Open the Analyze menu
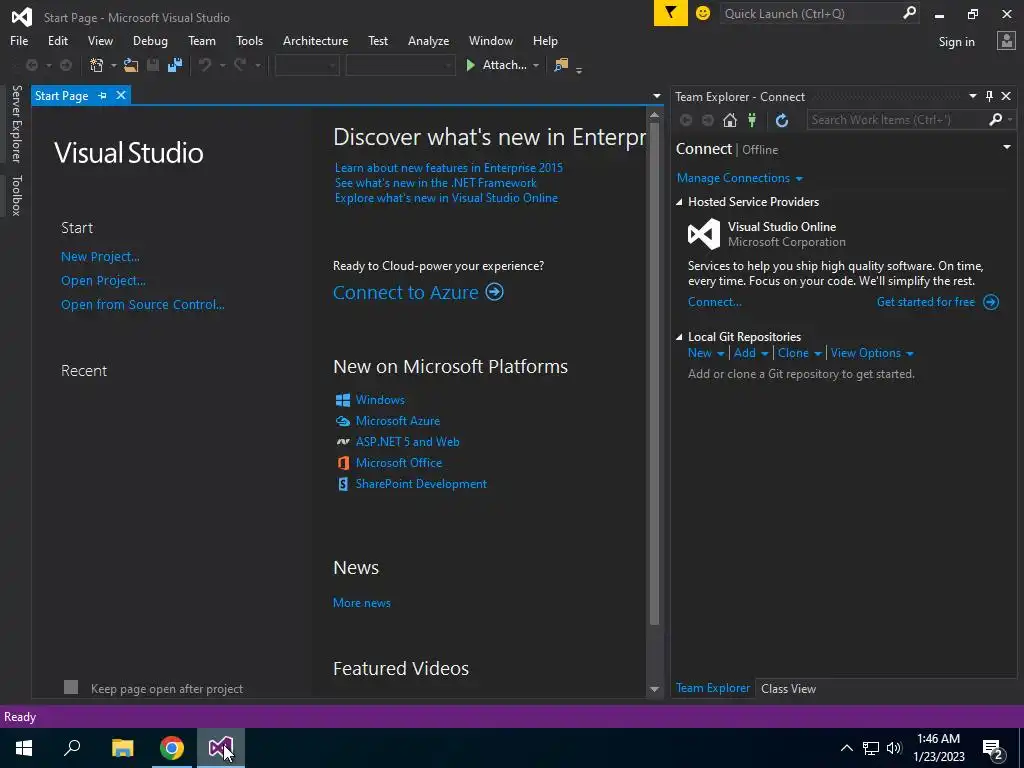The height and width of the screenshot is (768, 1024). click(428, 40)
